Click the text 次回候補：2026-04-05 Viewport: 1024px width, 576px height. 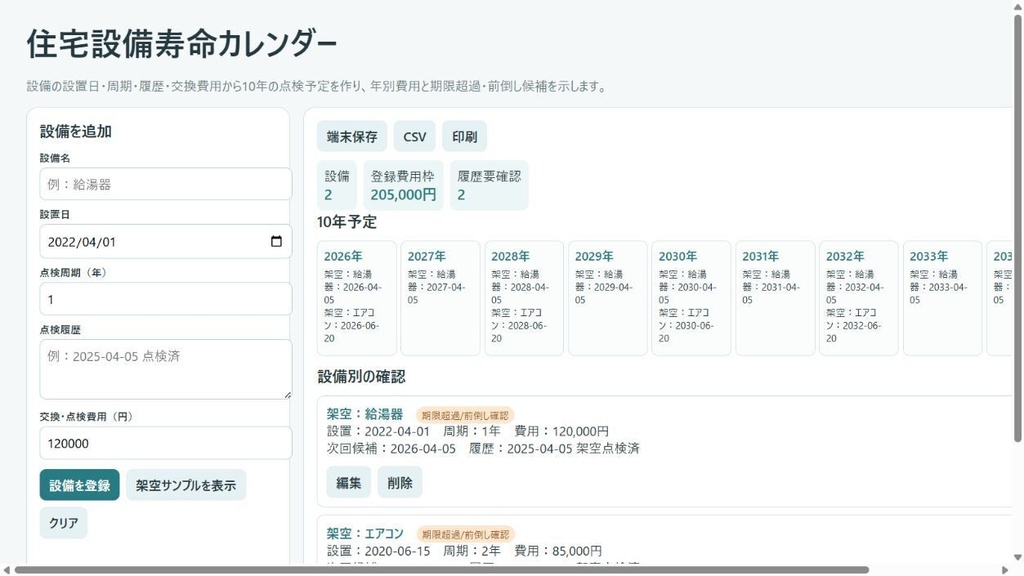pyautogui.click(x=391, y=449)
